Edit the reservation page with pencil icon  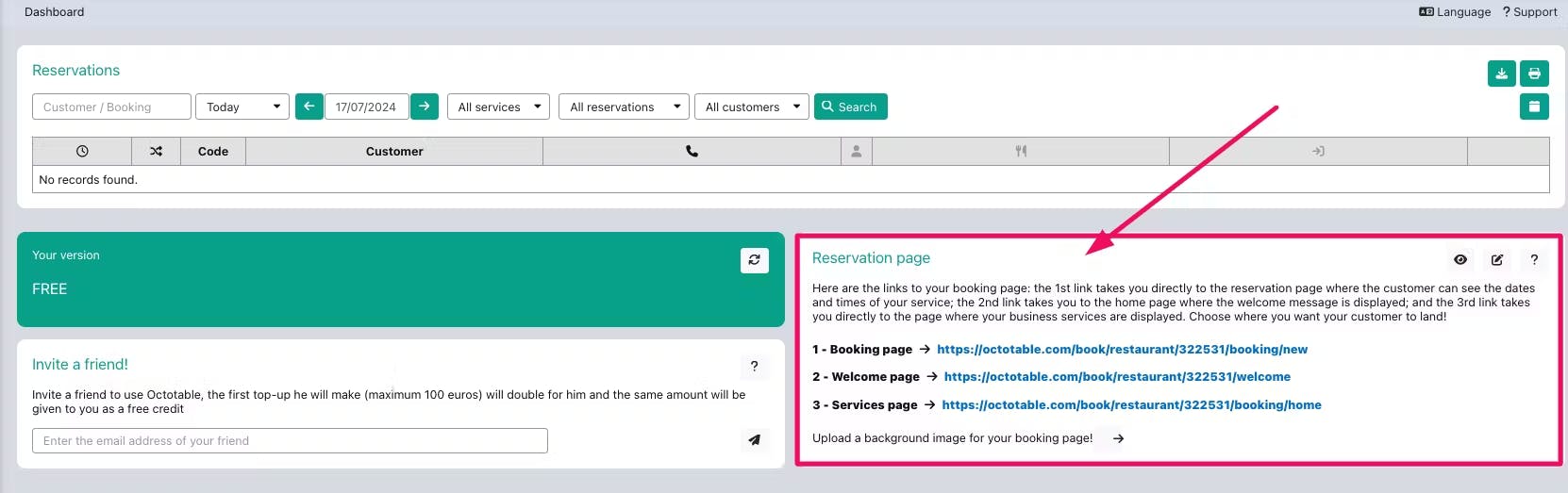(x=1497, y=260)
